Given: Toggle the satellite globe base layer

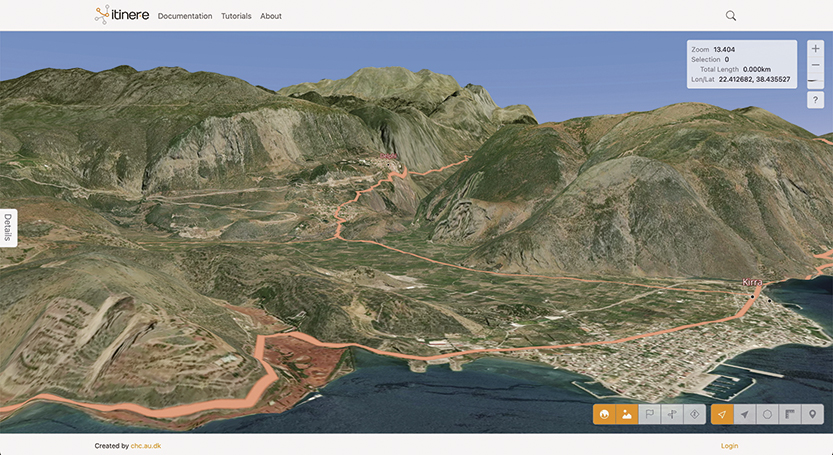Looking at the screenshot, I should (x=604, y=414).
